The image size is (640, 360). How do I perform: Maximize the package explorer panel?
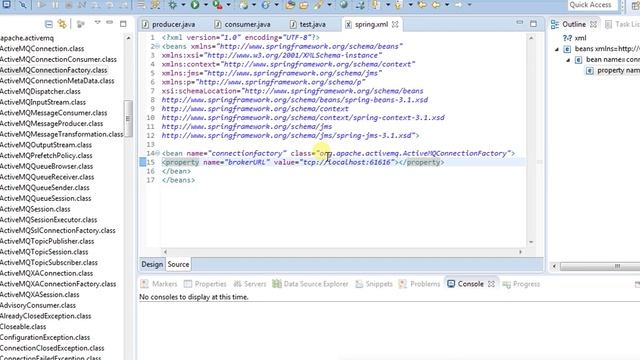click(x=123, y=24)
